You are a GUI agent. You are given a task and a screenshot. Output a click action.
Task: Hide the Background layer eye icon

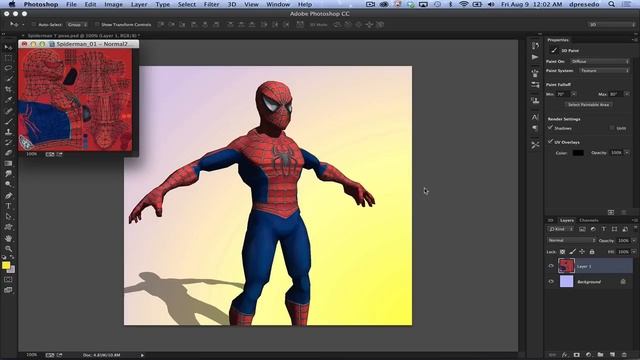[551, 282]
